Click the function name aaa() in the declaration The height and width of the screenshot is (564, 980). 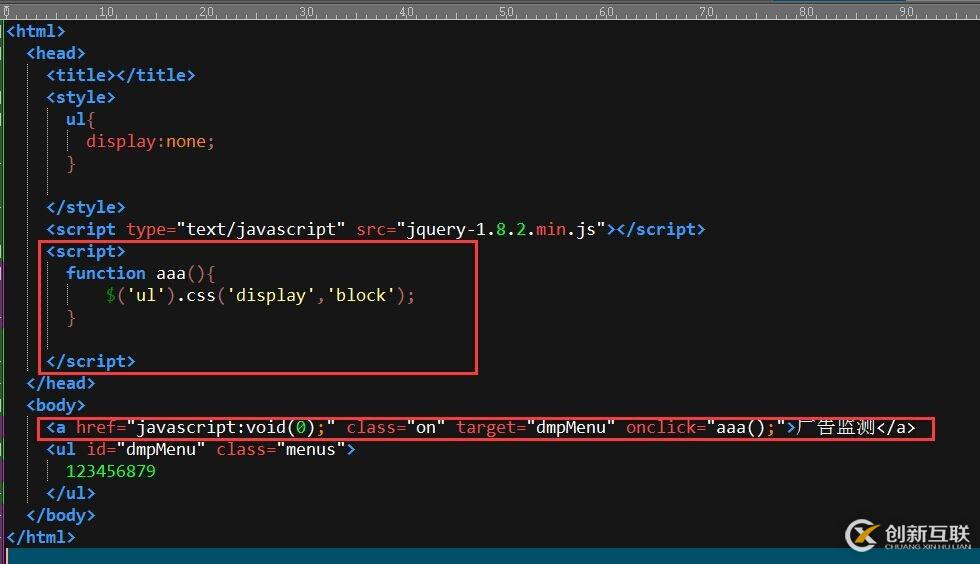pos(181,273)
